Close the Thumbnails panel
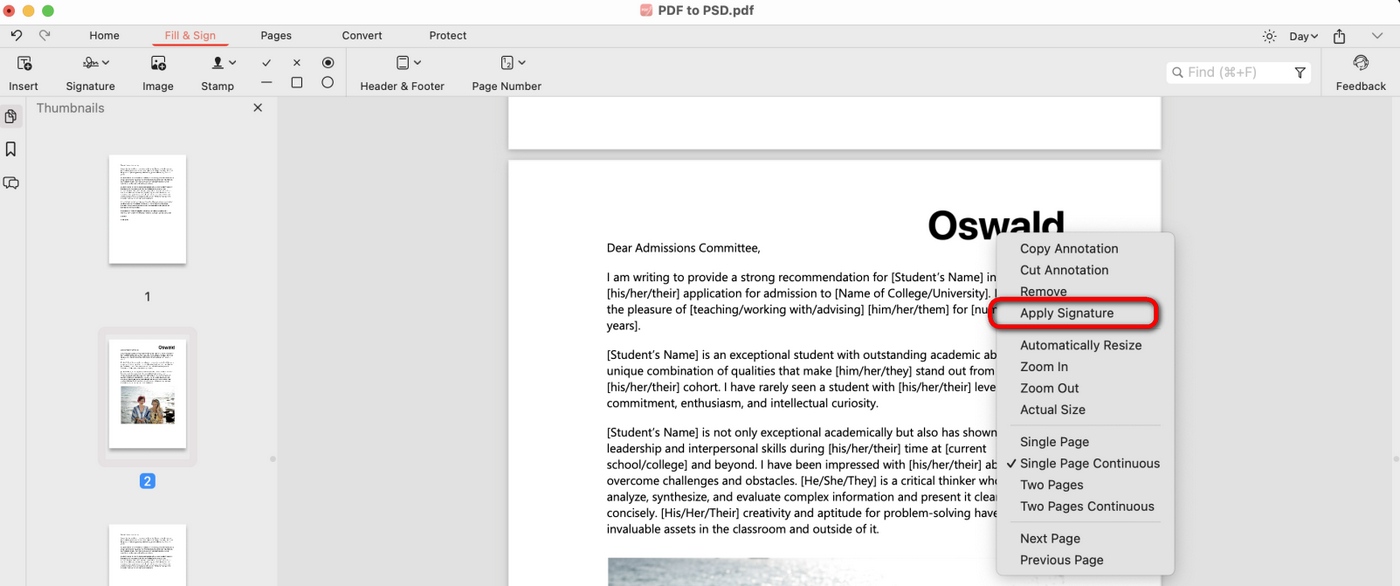 258,108
